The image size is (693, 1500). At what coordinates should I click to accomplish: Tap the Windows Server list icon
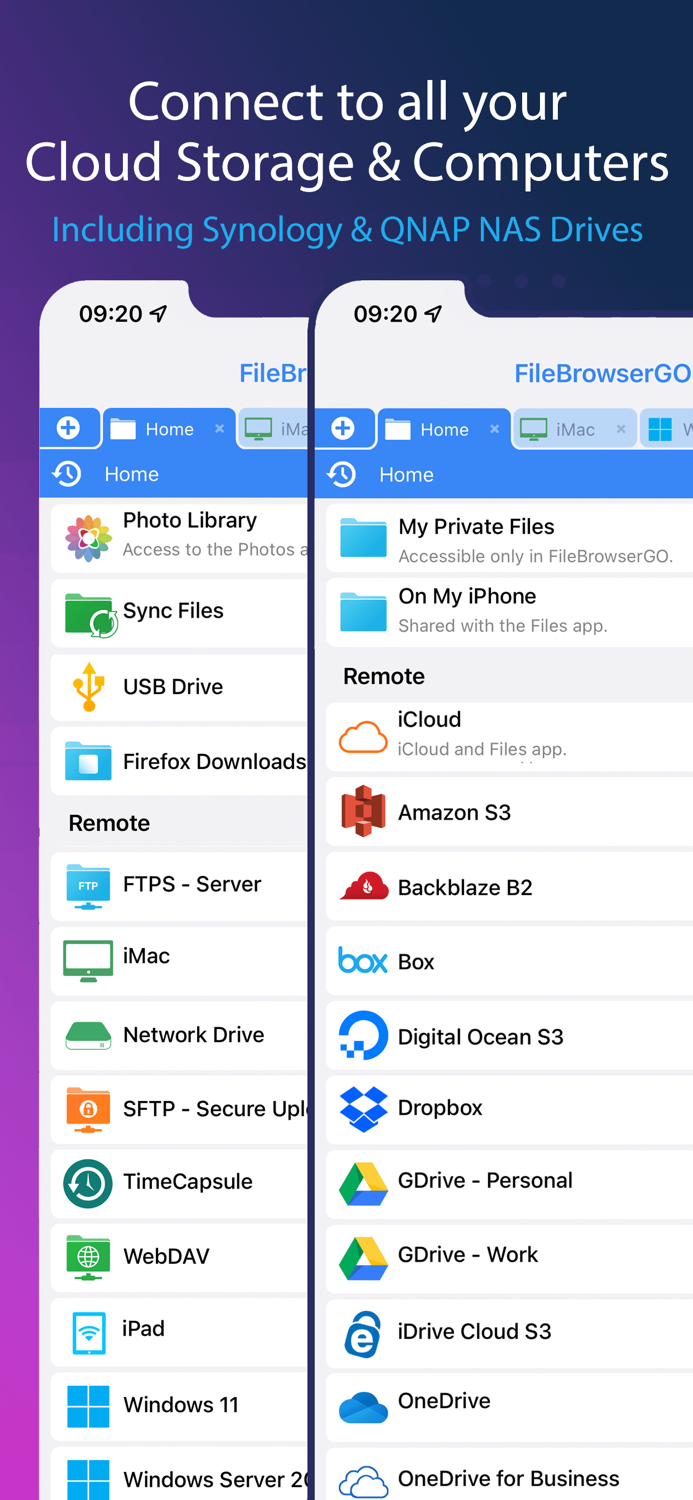click(x=88, y=1480)
